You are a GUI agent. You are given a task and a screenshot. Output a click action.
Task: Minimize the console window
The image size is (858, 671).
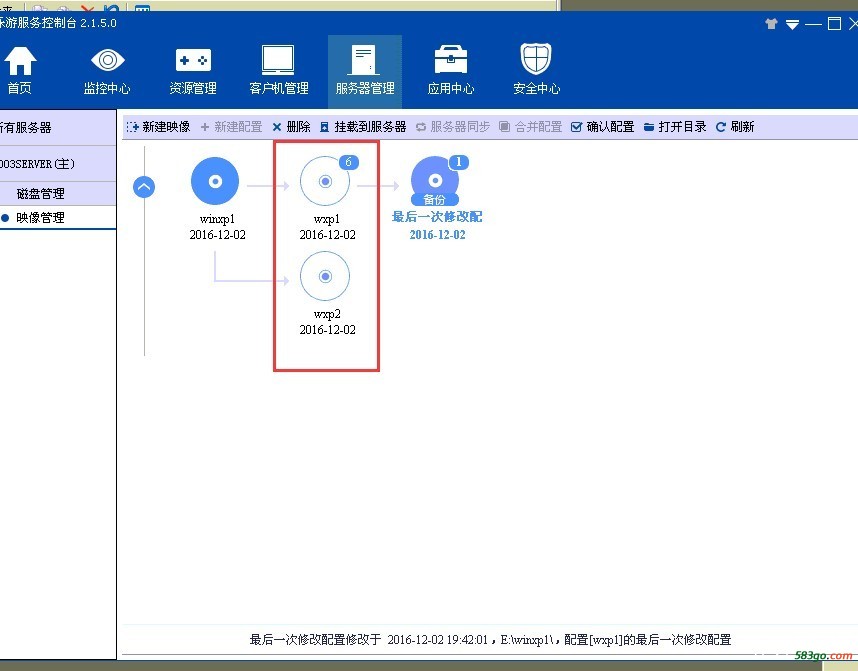[x=813, y=24]
